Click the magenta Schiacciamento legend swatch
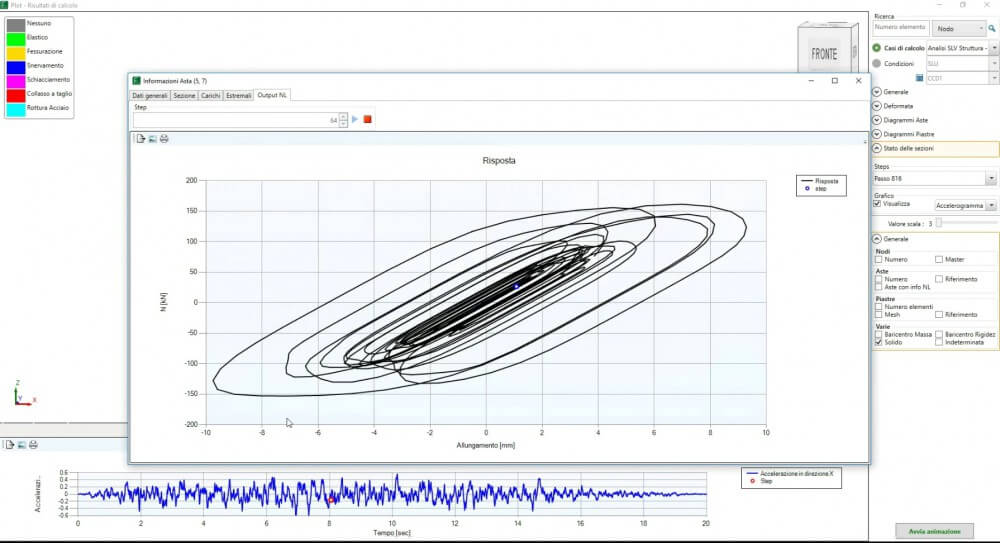Screen dimensions: 1000x543 (16, 80)
